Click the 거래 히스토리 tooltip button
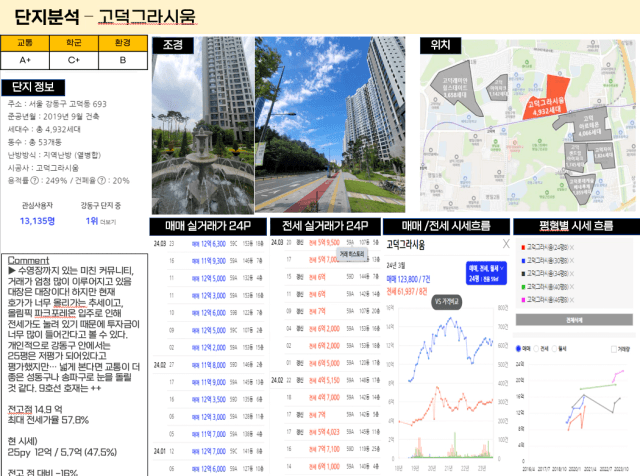Screen dimensions: 640x476 click(351, 254)
